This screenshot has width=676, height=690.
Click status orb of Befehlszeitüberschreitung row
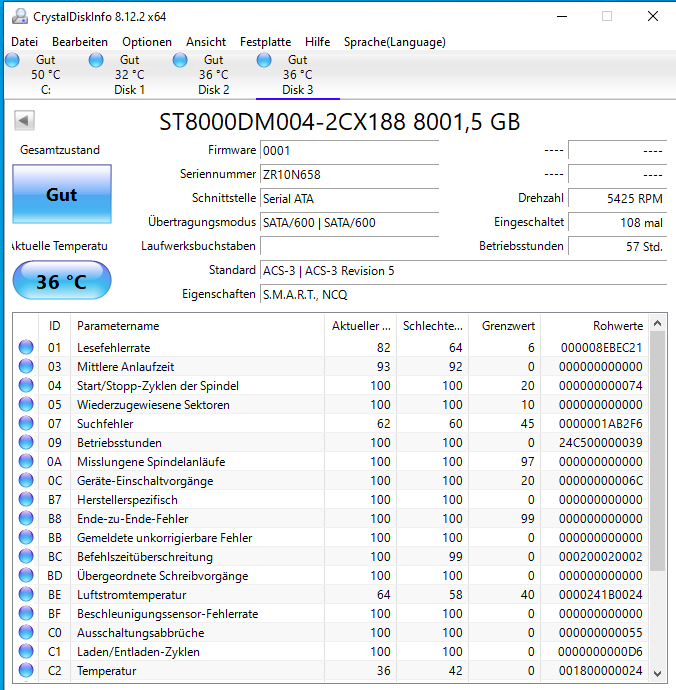tap(26, 556)
